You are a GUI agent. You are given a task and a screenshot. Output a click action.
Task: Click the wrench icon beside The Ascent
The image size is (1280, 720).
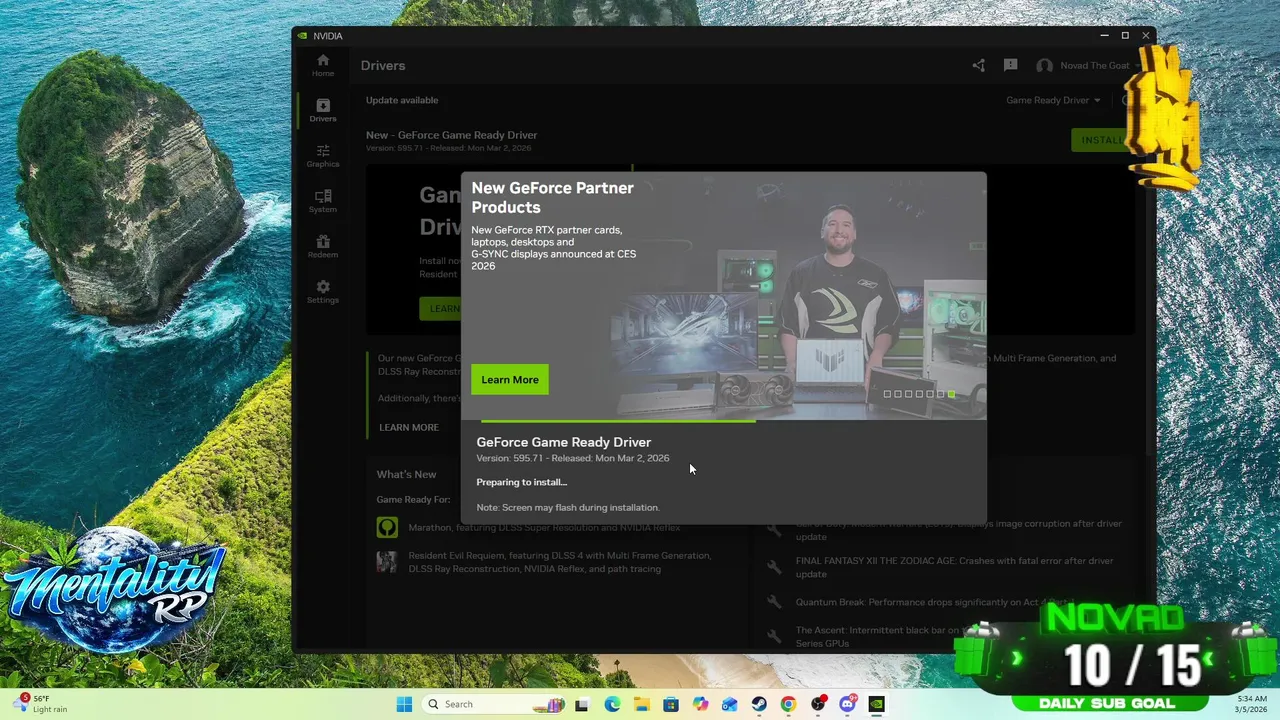(x=773, y=636)
